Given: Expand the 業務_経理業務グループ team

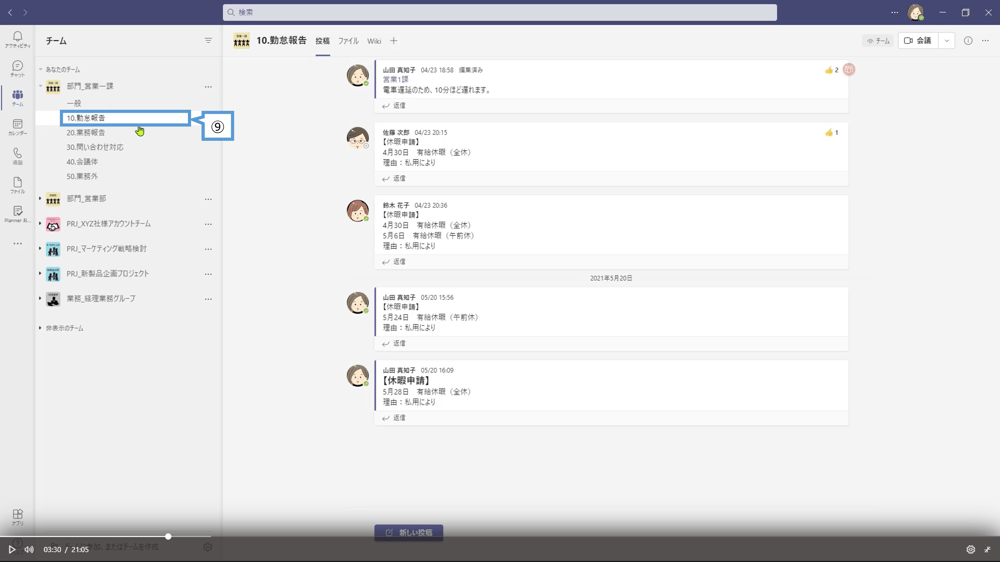Looking at the screenshot, I should [x=40, y=298].
